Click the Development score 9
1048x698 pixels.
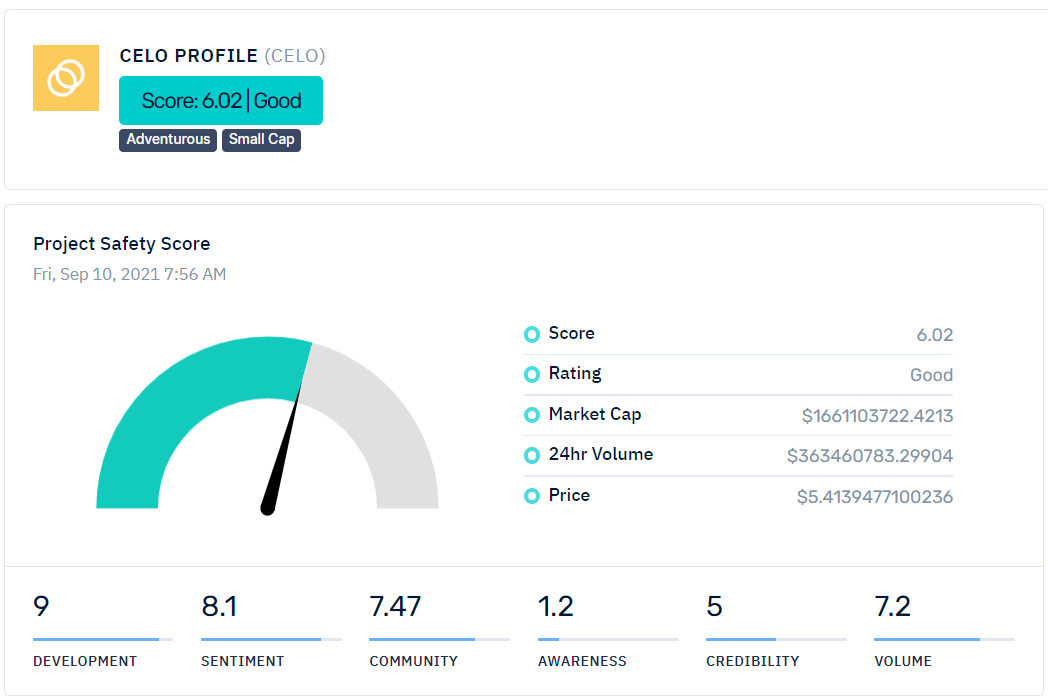click(x=41, y=606)
